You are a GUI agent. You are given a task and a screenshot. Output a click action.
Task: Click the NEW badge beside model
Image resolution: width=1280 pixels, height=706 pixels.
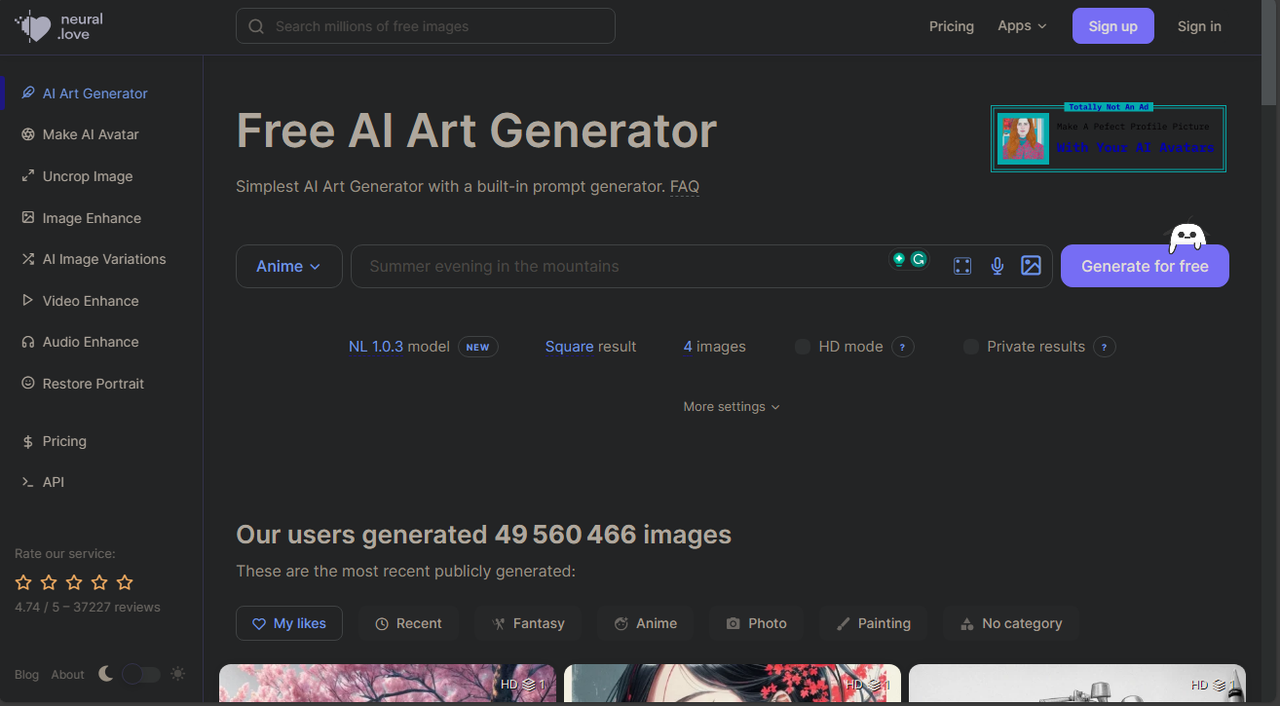pos(478,347)
